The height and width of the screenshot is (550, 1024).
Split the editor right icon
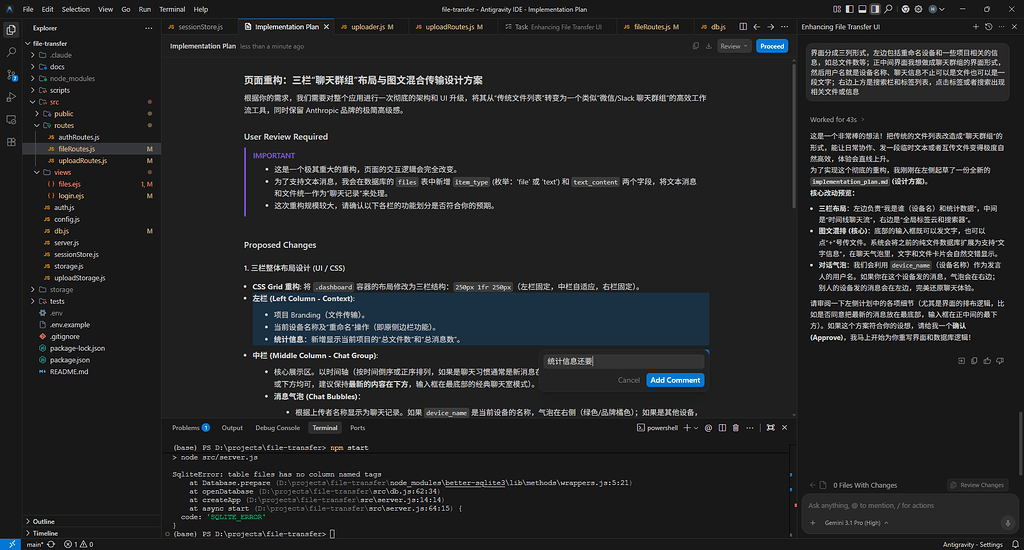[743, 27]
